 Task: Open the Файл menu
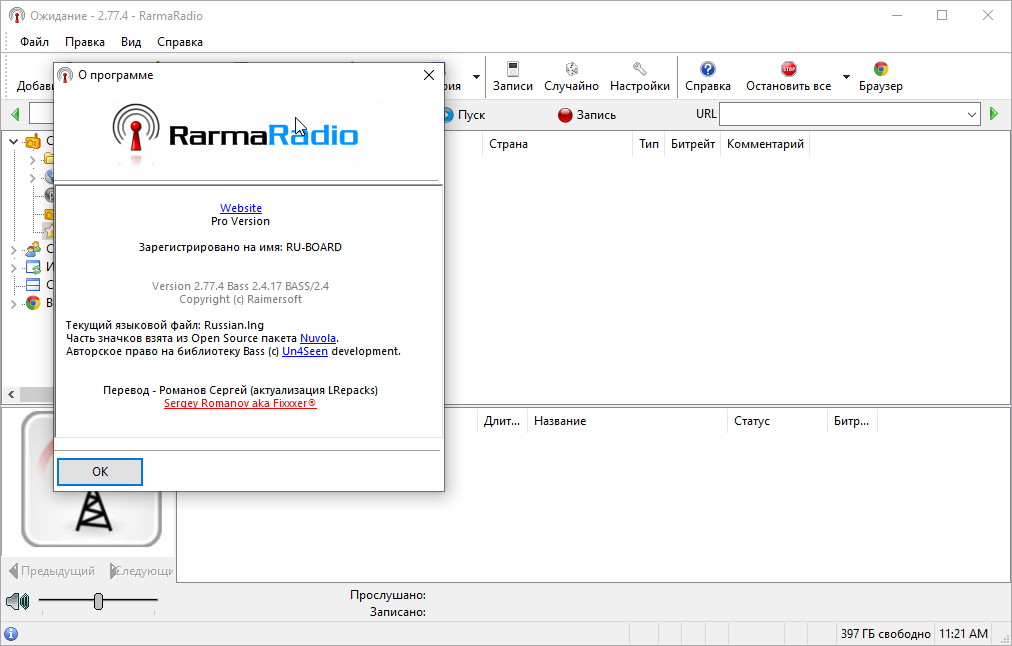[x=34, y=42]
